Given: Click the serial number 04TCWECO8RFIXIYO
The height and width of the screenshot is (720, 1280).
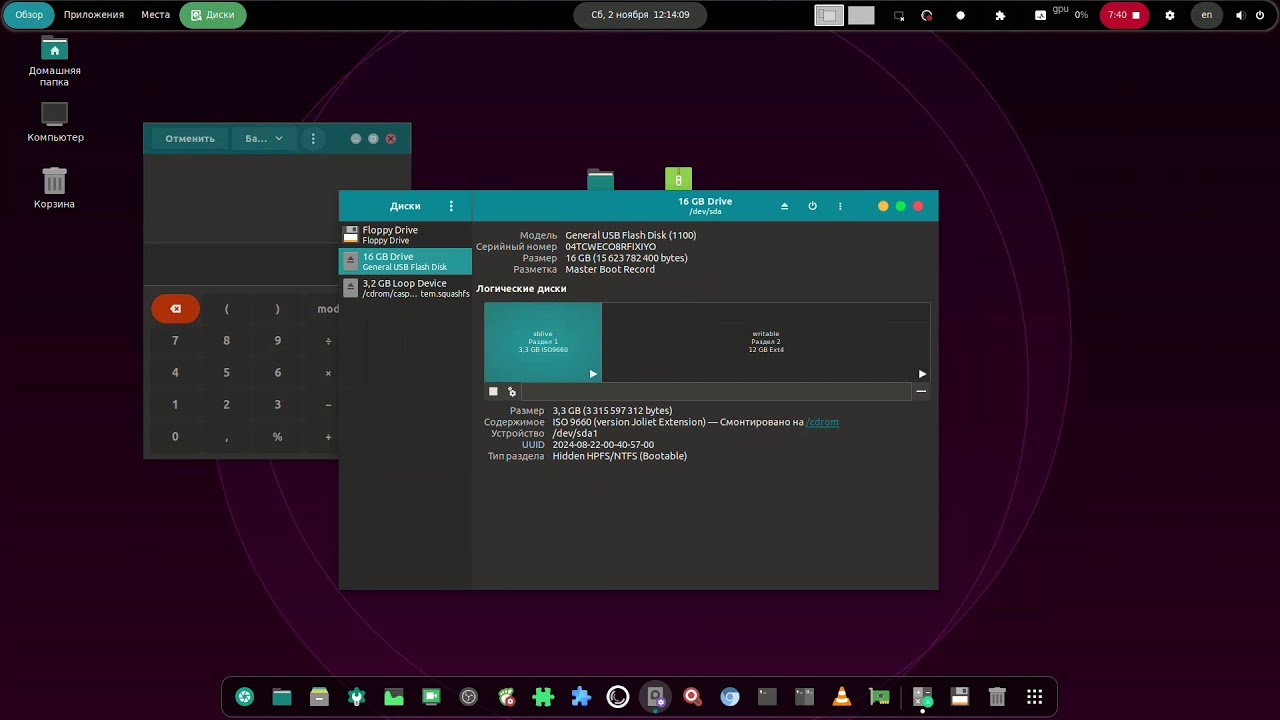Looking at the screenshot, I should click(610, 247).
